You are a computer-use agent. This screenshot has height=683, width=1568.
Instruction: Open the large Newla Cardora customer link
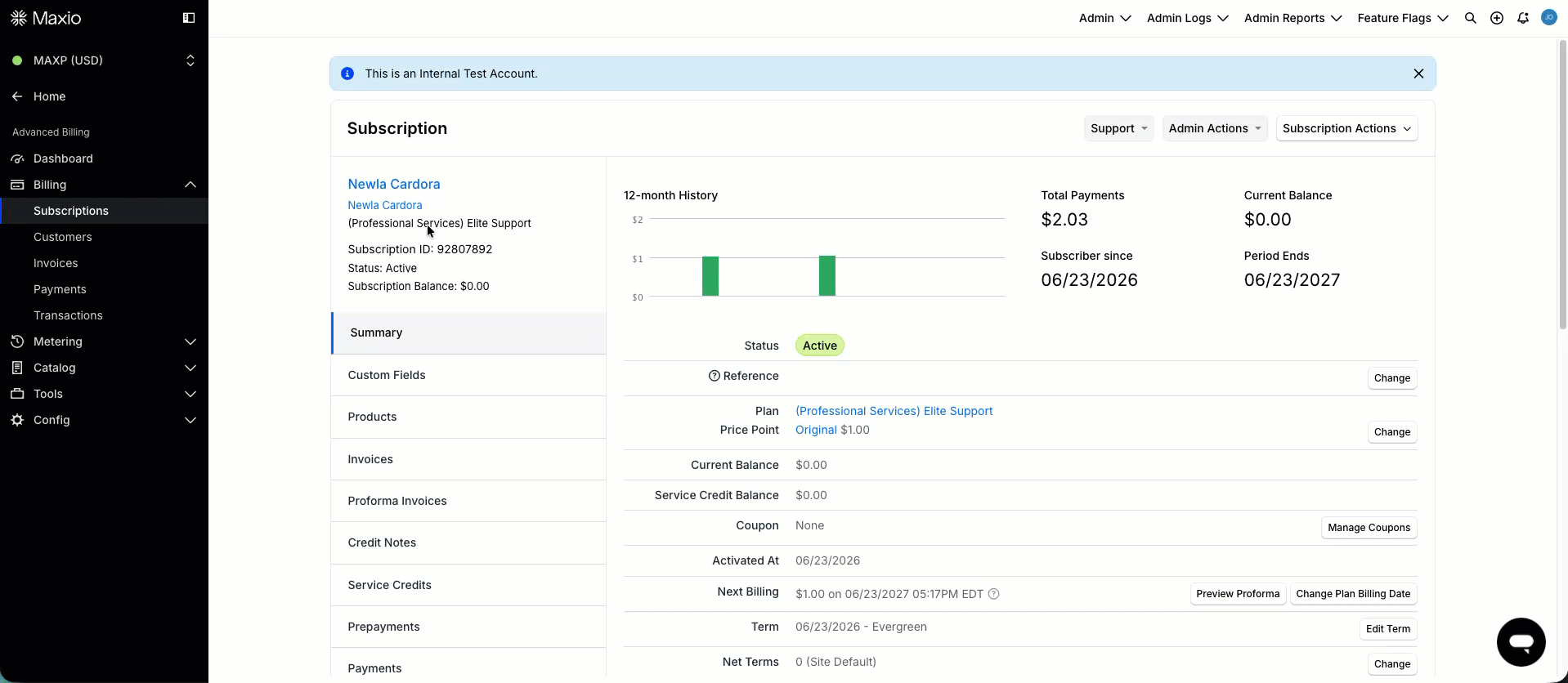pyautogui.click(x=394, y=184)
